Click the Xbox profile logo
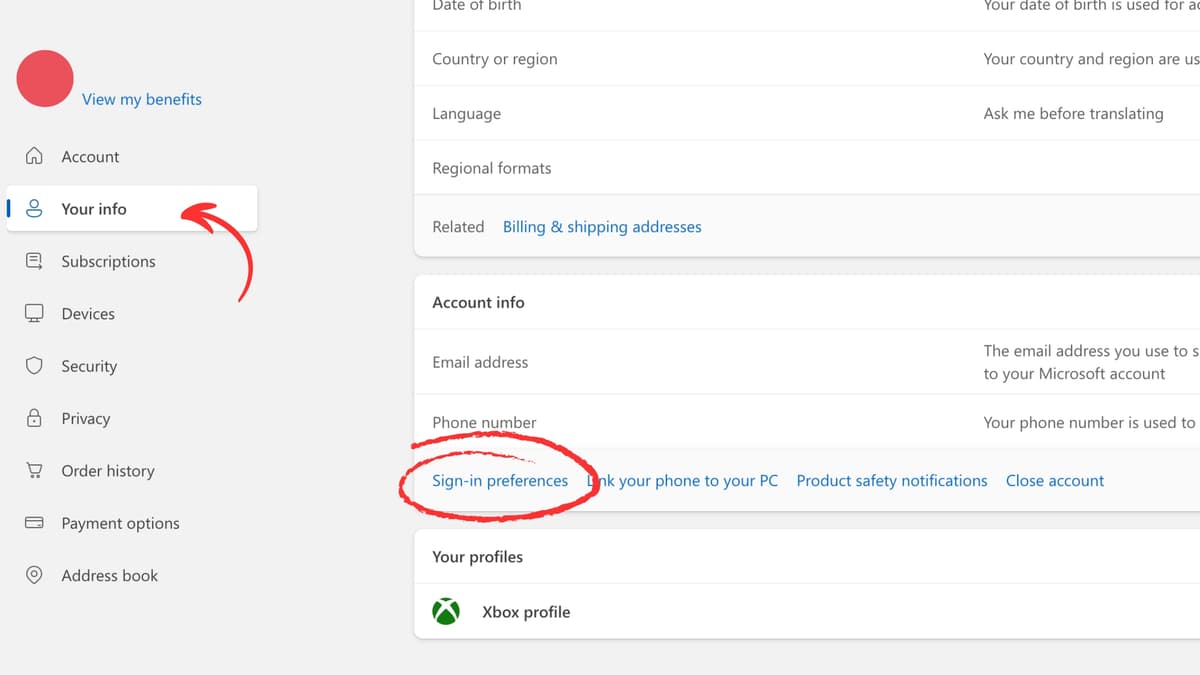Screen dimensions: 1200x675 point(447,611)
